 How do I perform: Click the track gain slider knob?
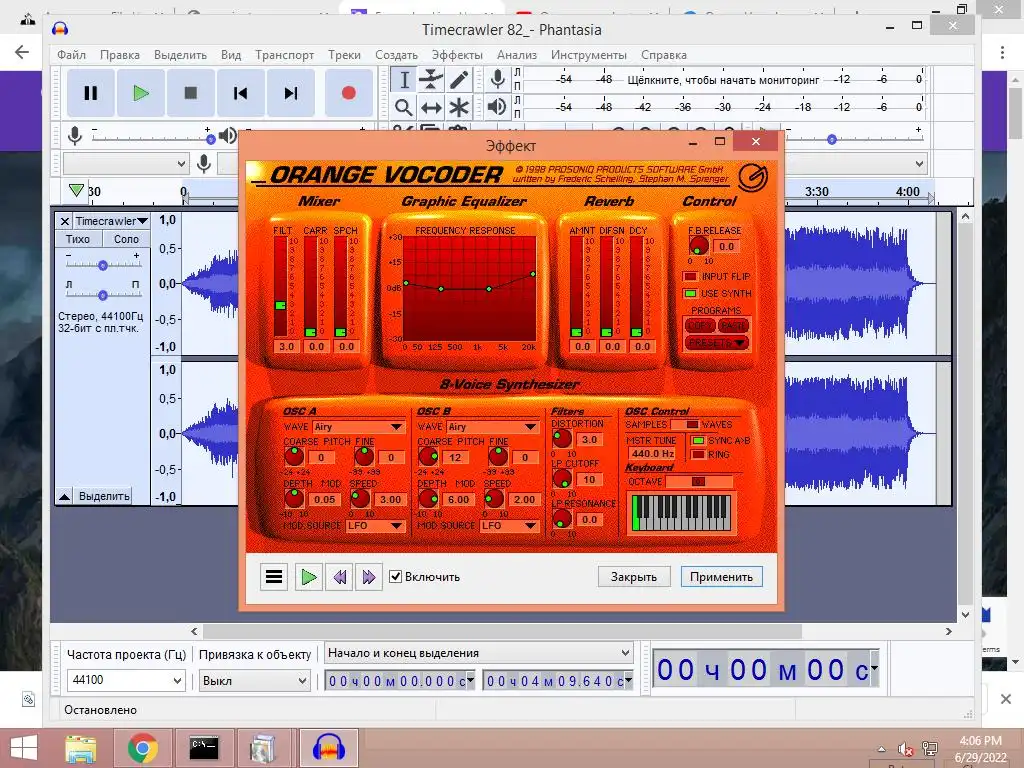click(103, 266)
